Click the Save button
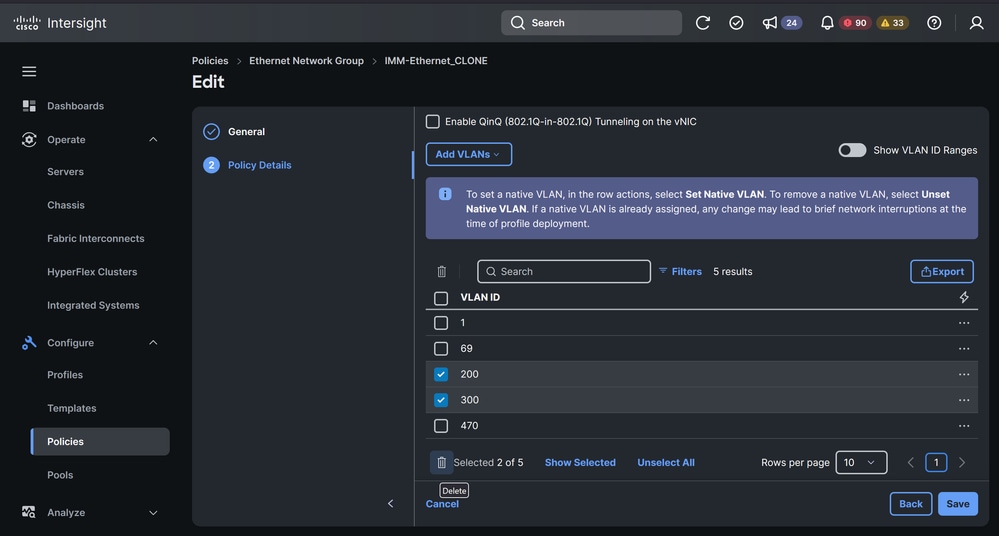 (958, 503)
